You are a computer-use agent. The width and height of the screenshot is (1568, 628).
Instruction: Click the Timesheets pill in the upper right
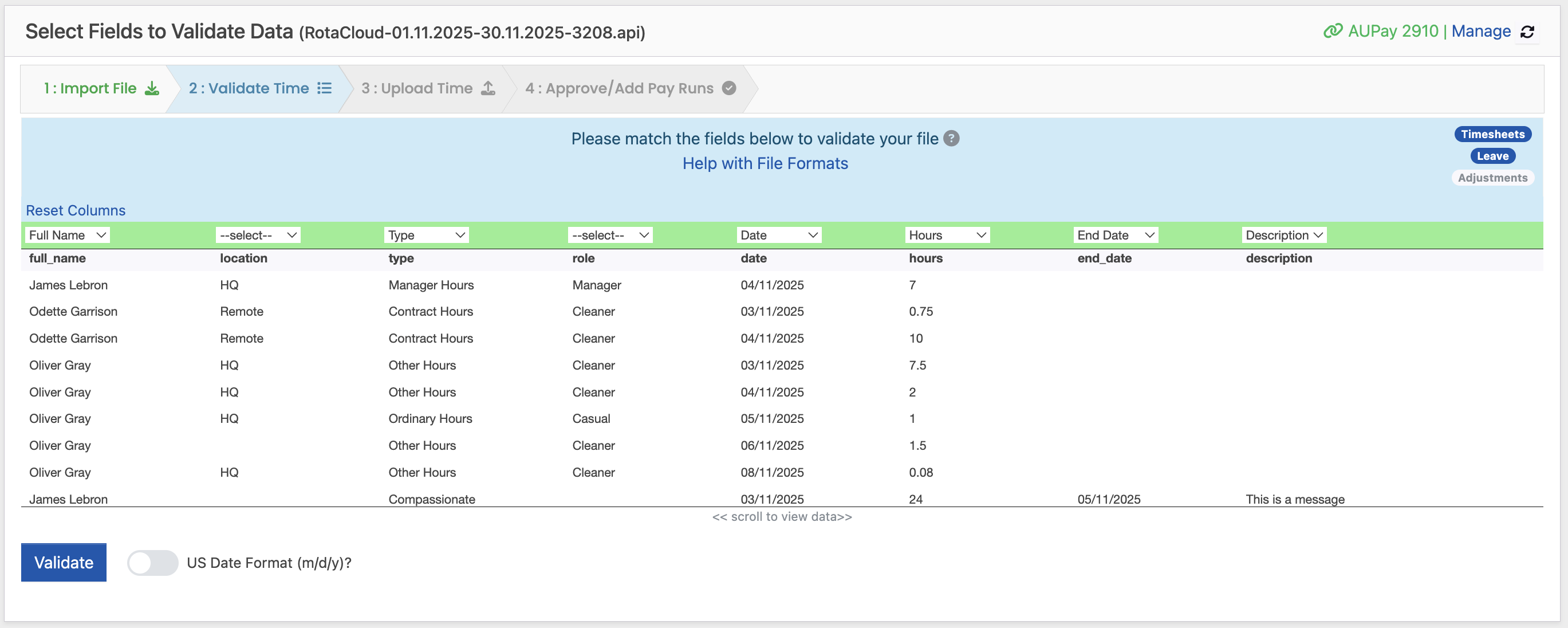[1492, 134]
